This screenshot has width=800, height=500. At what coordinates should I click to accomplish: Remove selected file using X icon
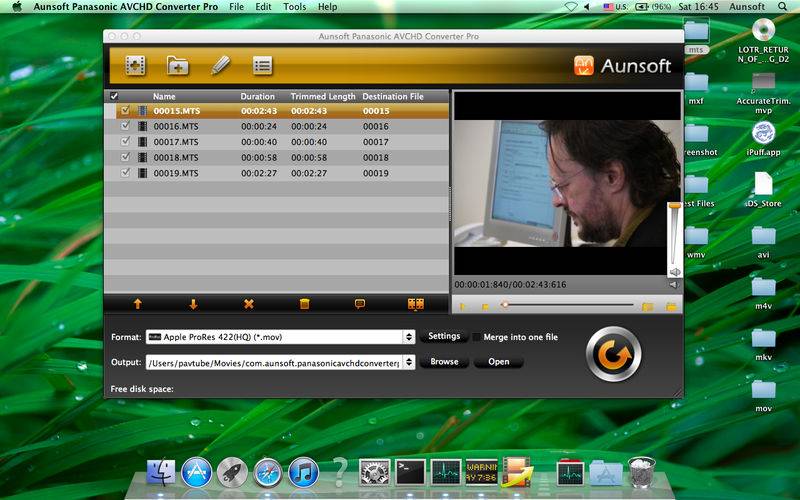click(x=248, y=304)
